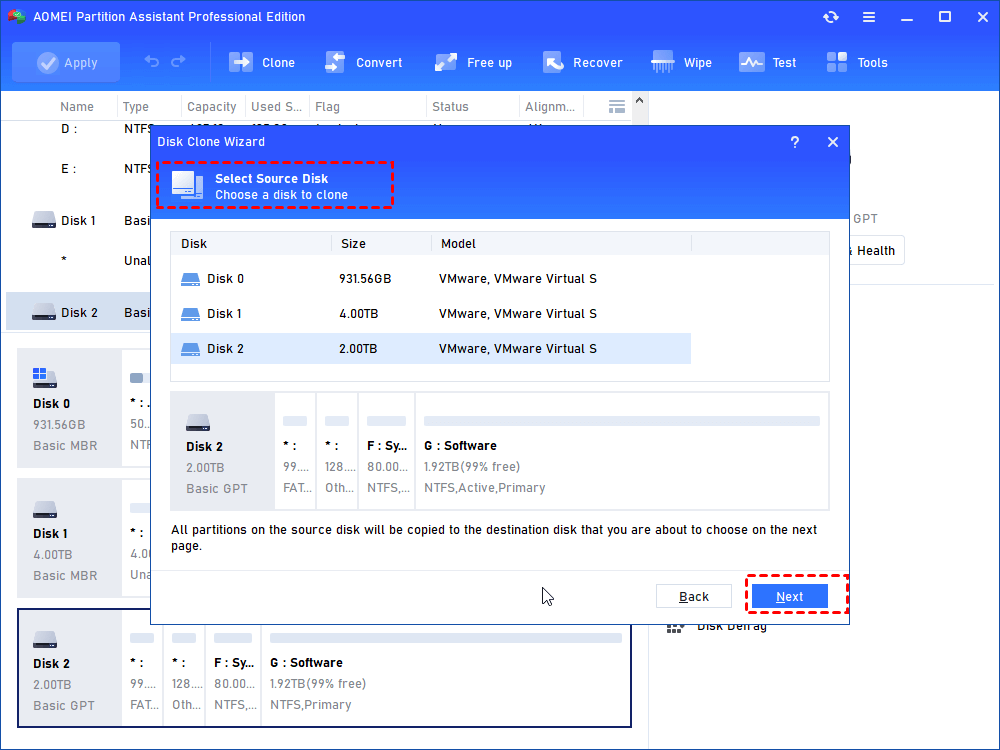This screenshot has height=750, width=1000.
Task: Click the redo arrow icon
Action: click(179, 62)
